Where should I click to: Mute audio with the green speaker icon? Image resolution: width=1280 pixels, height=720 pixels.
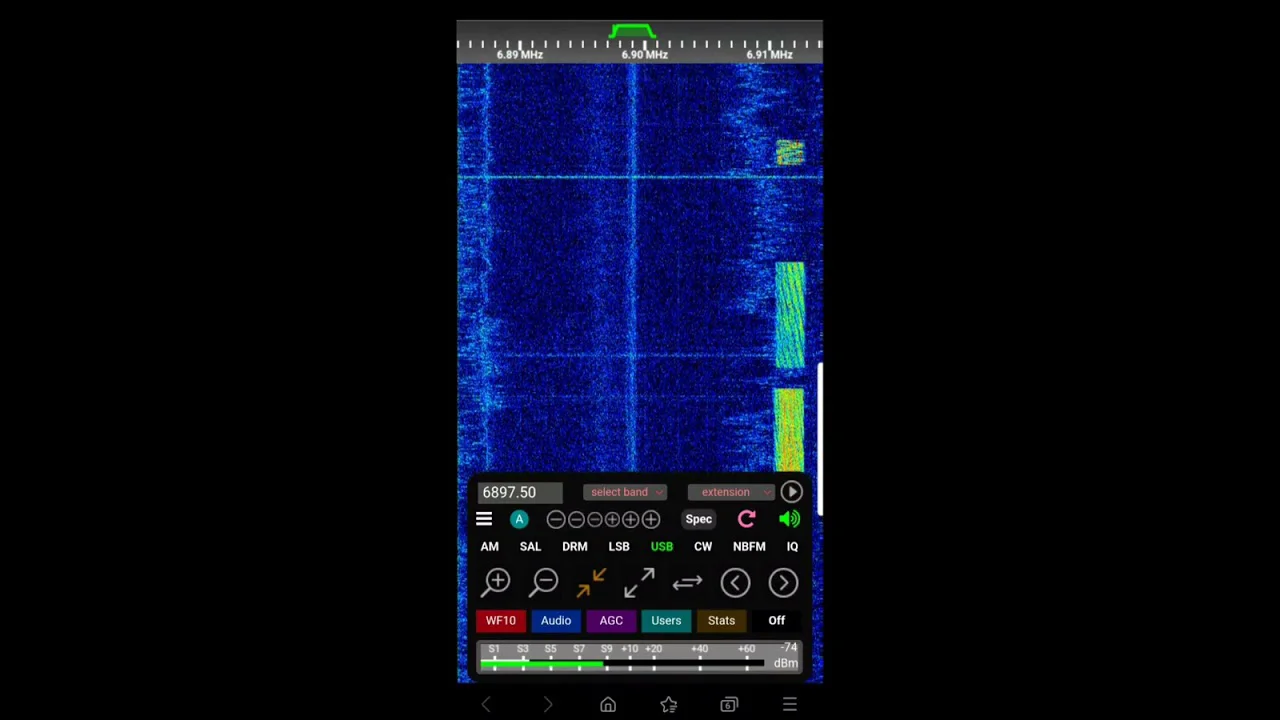coord(790,519)
